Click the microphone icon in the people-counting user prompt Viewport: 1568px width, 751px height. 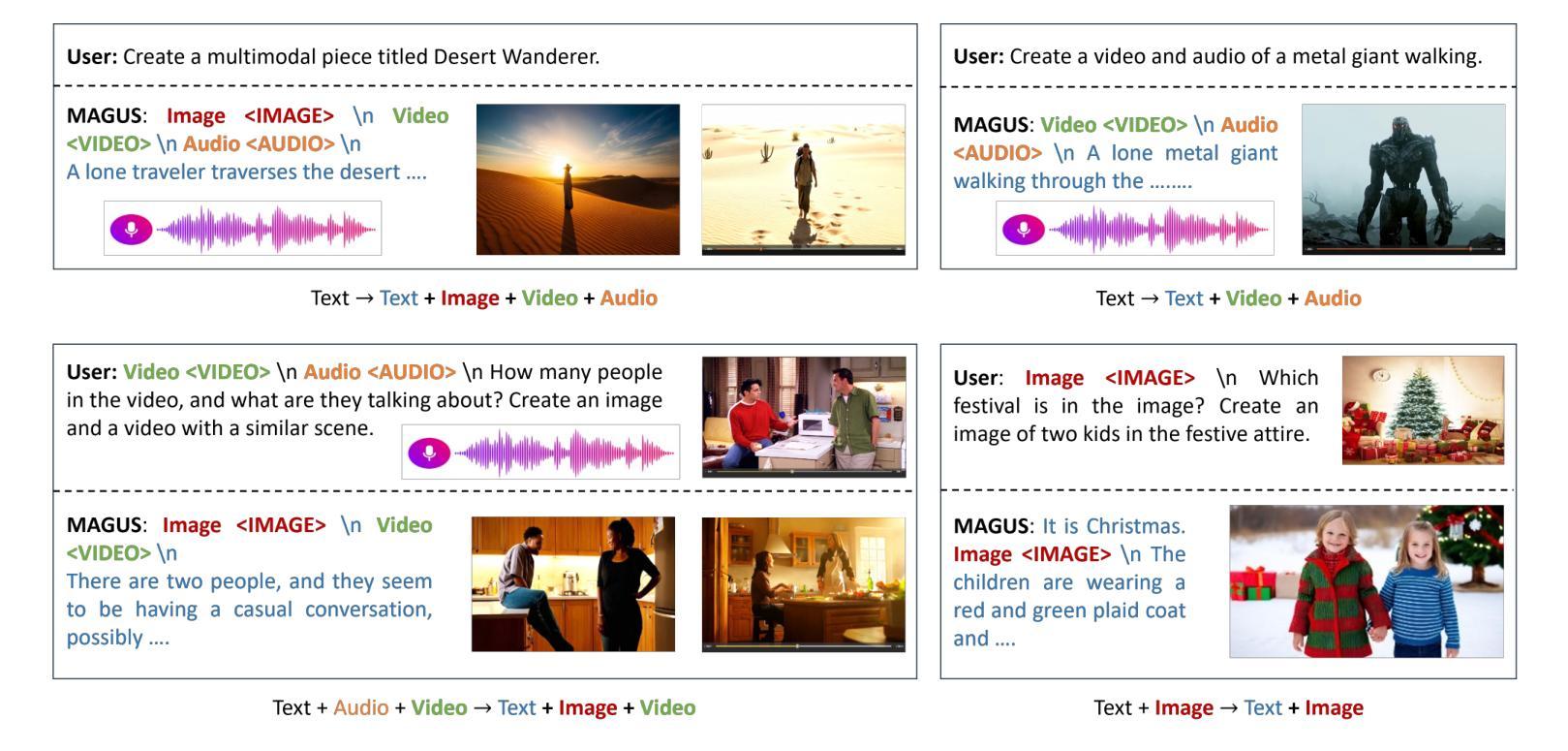[429, 453]
